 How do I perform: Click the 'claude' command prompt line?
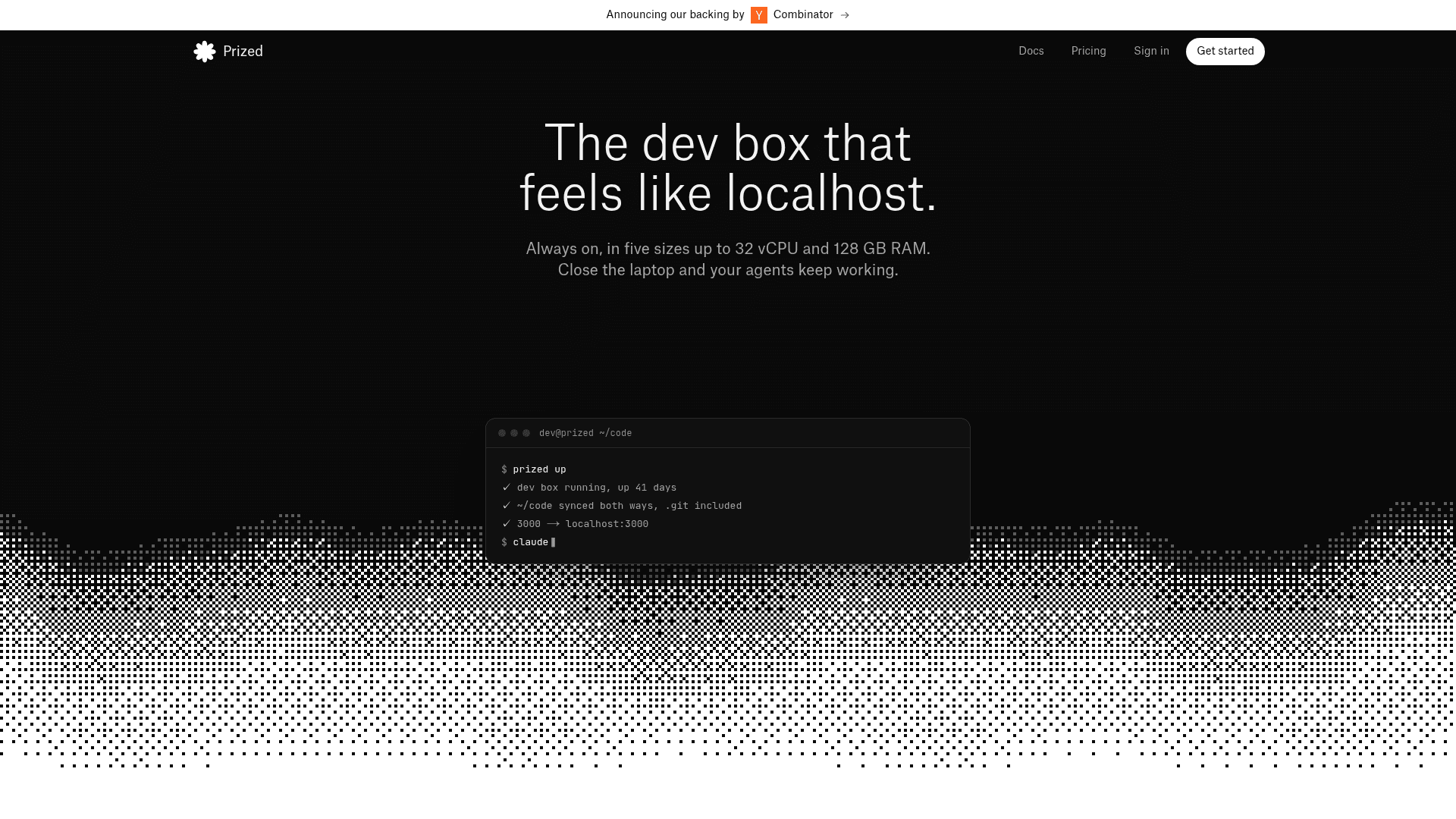pyautogui.click(x=529, y=542)
